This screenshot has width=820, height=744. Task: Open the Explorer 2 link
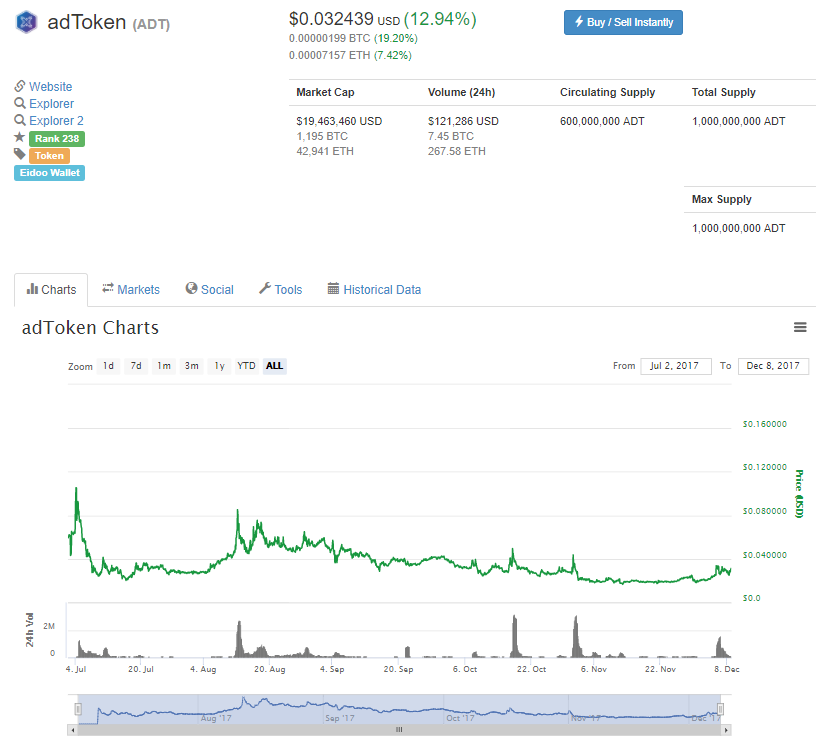coord(56,121)
